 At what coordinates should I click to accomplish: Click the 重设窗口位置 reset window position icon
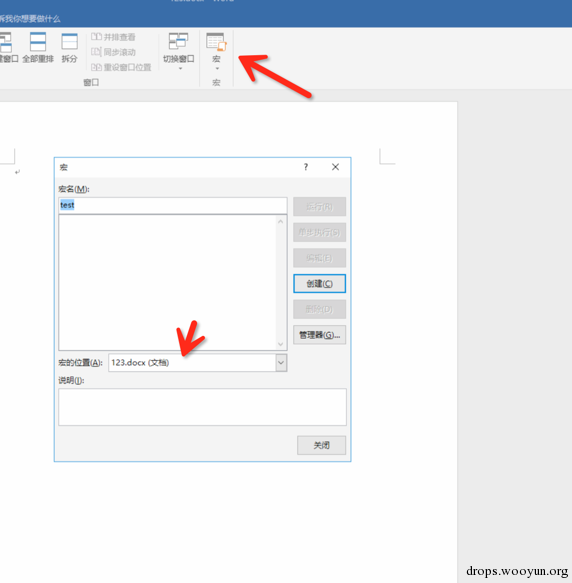pyautogui.click(x=96, y=67)
